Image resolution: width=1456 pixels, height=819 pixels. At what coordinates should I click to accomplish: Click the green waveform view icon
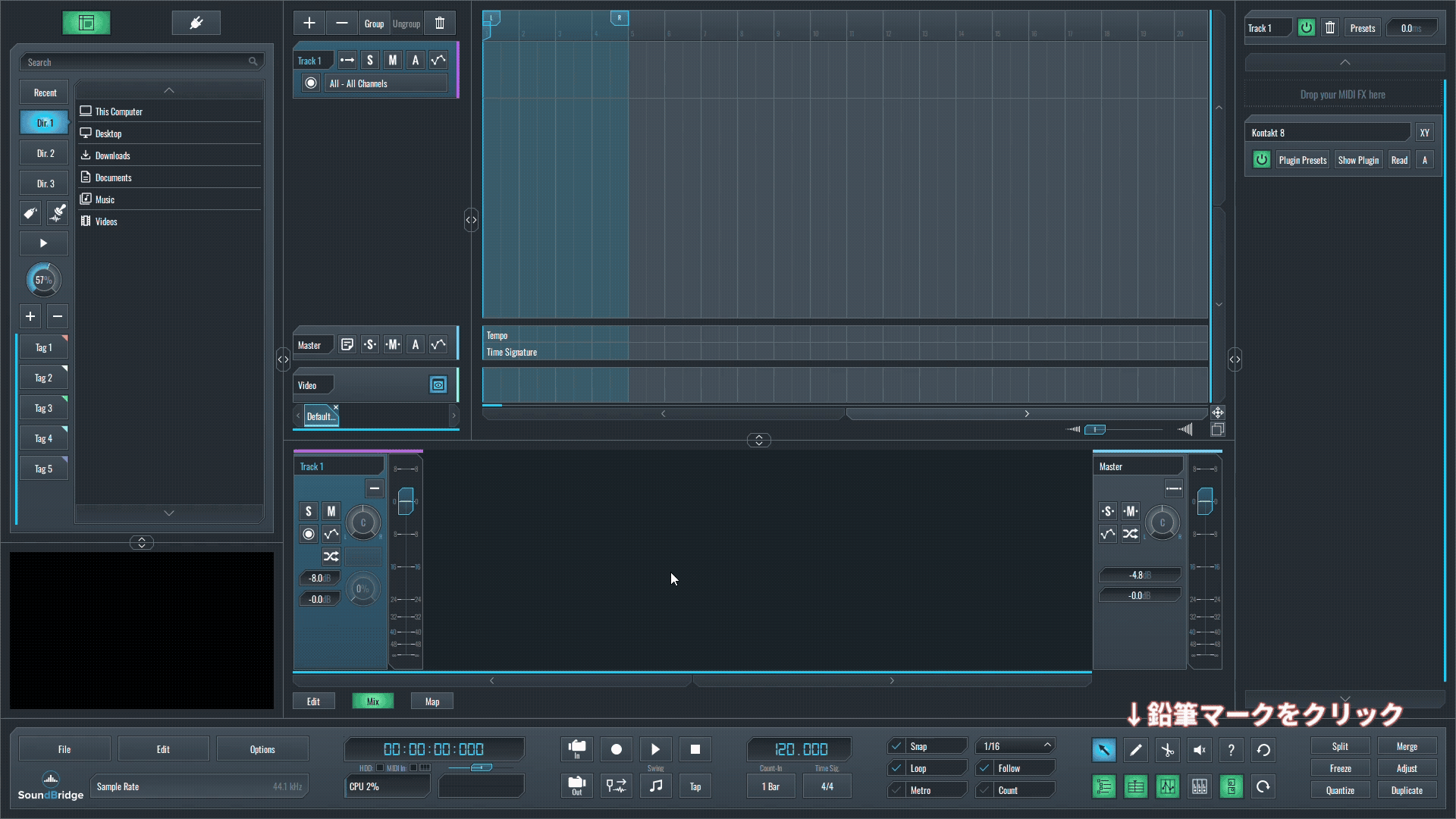[1167, 786]
